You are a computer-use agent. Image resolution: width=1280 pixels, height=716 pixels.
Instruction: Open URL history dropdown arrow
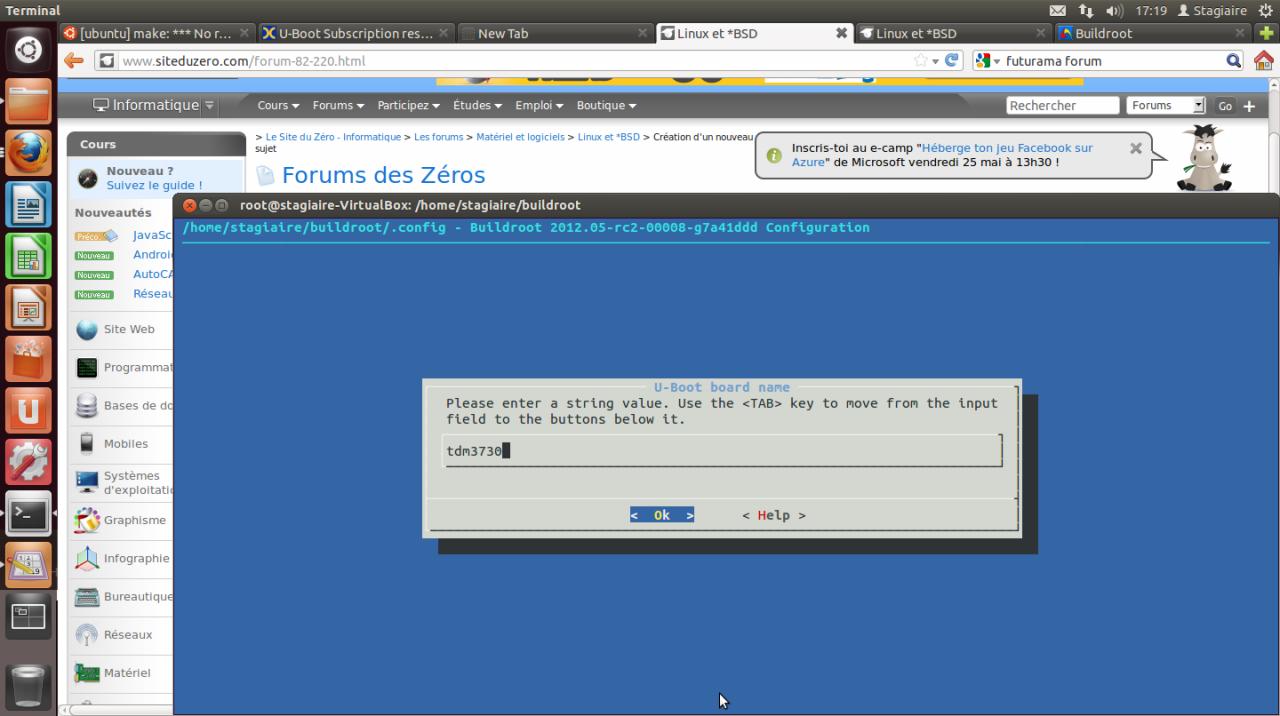(x=935, y=61)
